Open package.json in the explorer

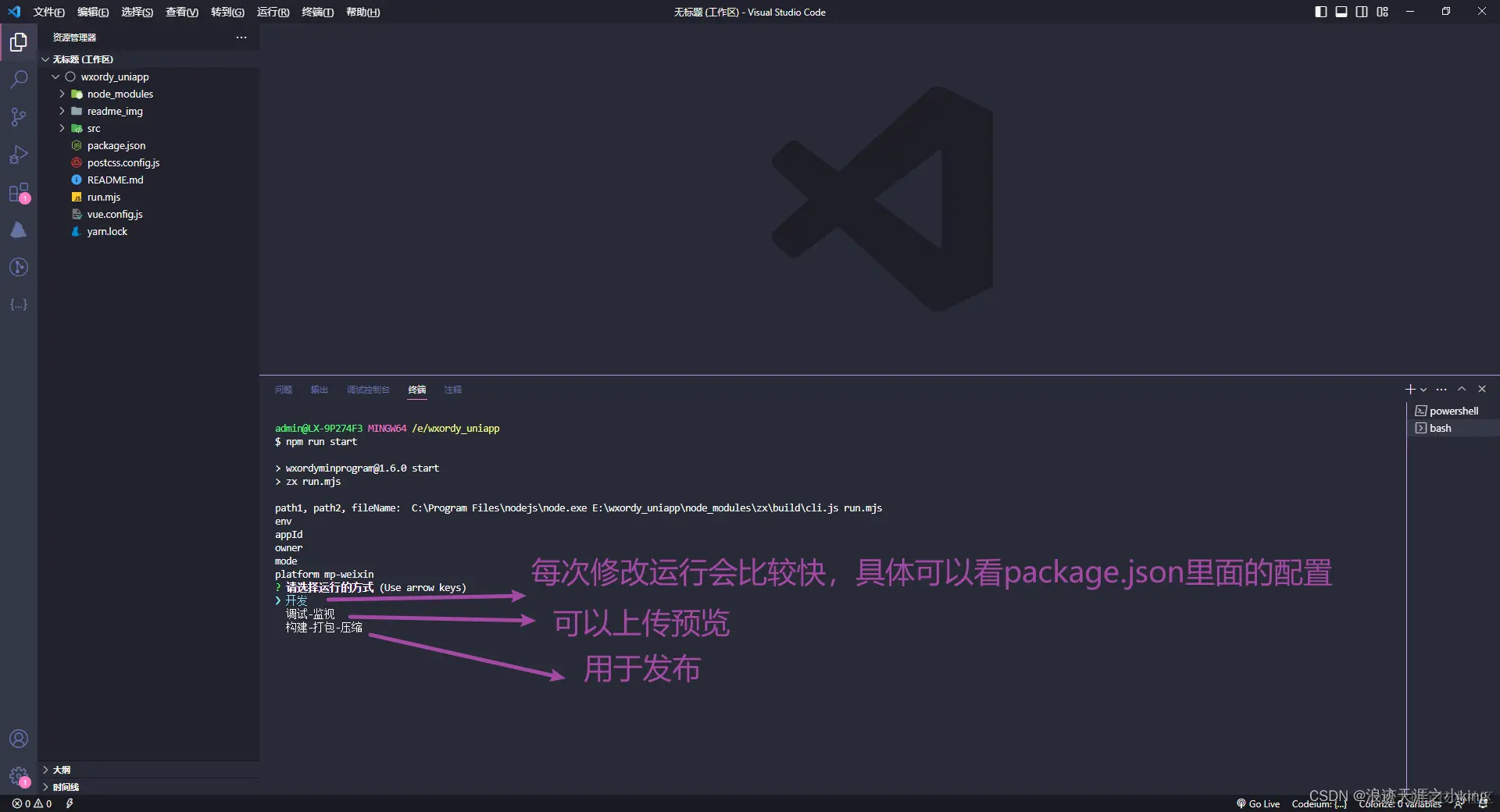click(148, 145)
